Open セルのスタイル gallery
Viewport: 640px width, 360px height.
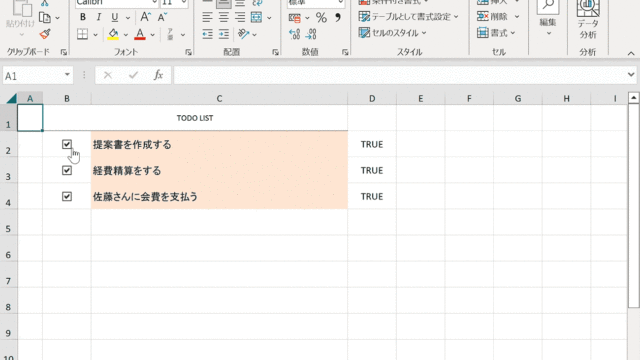(x=393, y=33)
